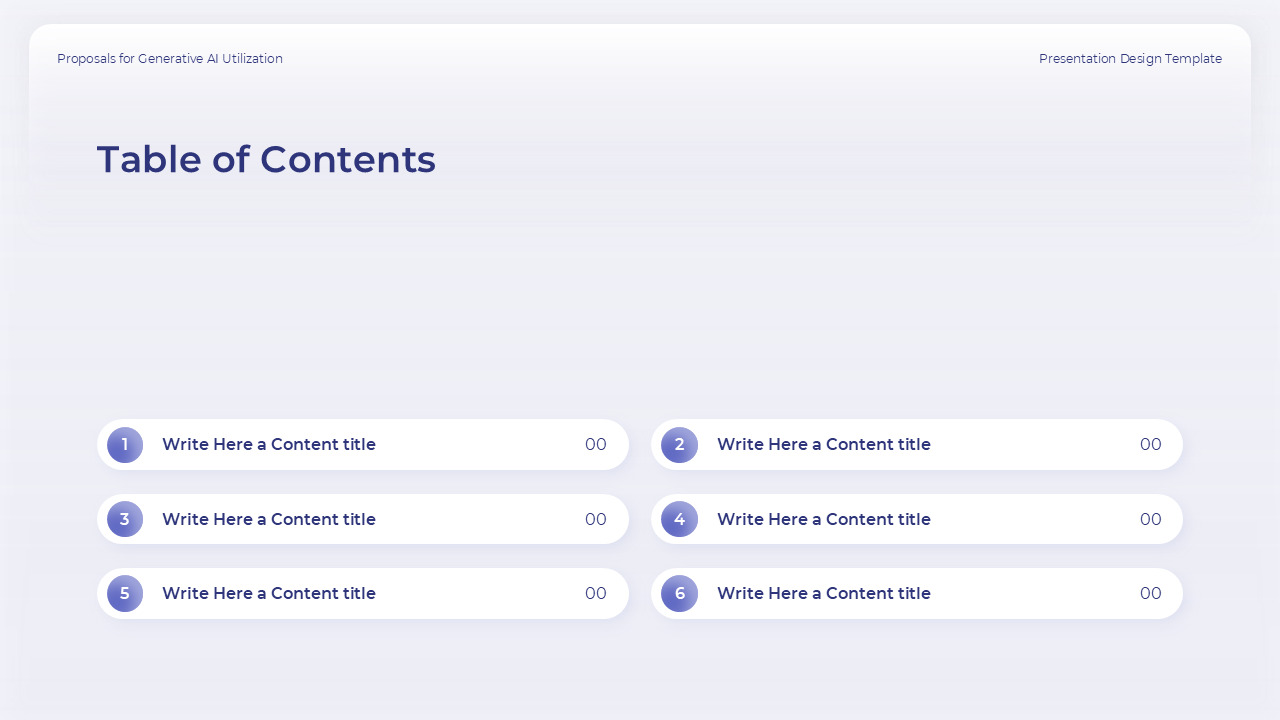Select the number 3 circle badge
Viewport: 1280px width, 720px height.
(125, 519)
